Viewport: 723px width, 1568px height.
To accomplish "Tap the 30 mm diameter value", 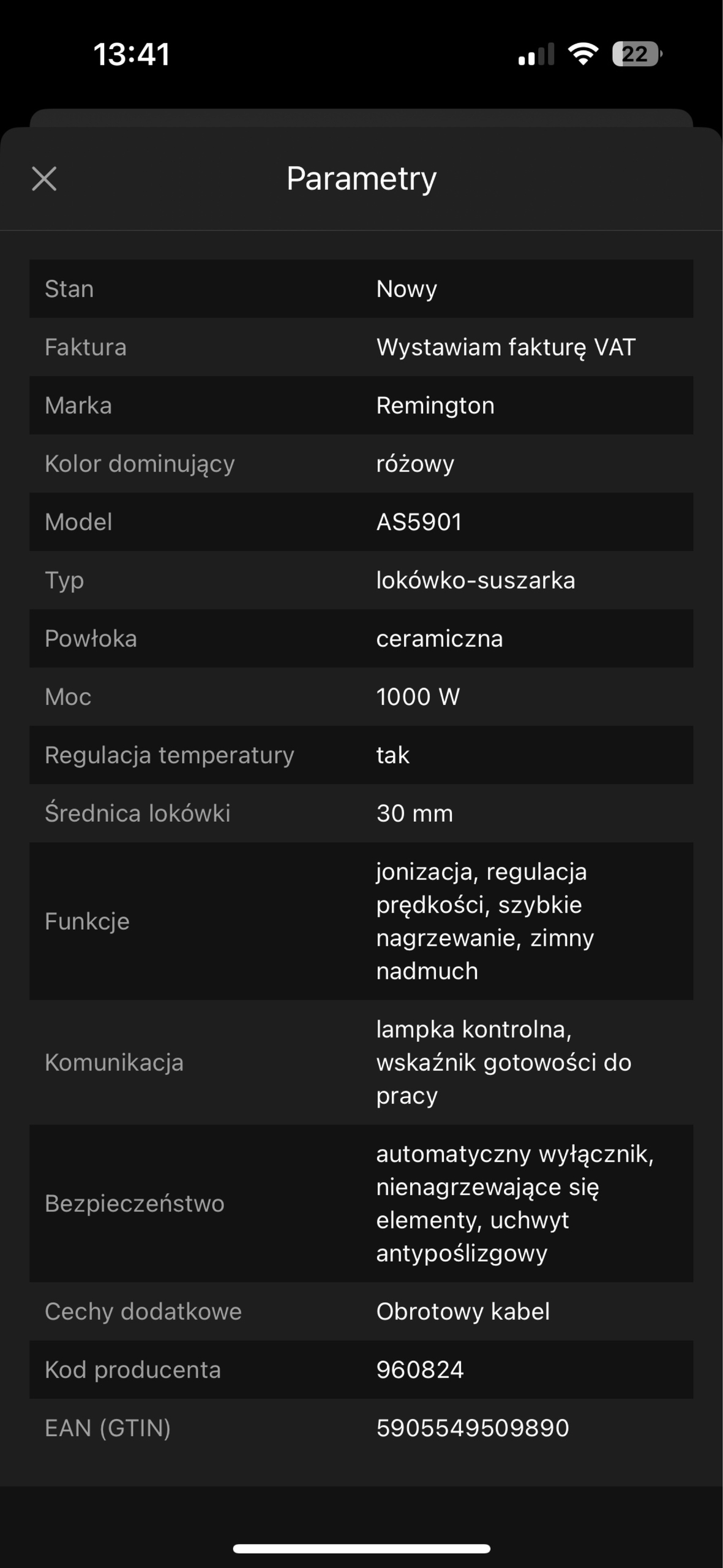I will (414, 813).
